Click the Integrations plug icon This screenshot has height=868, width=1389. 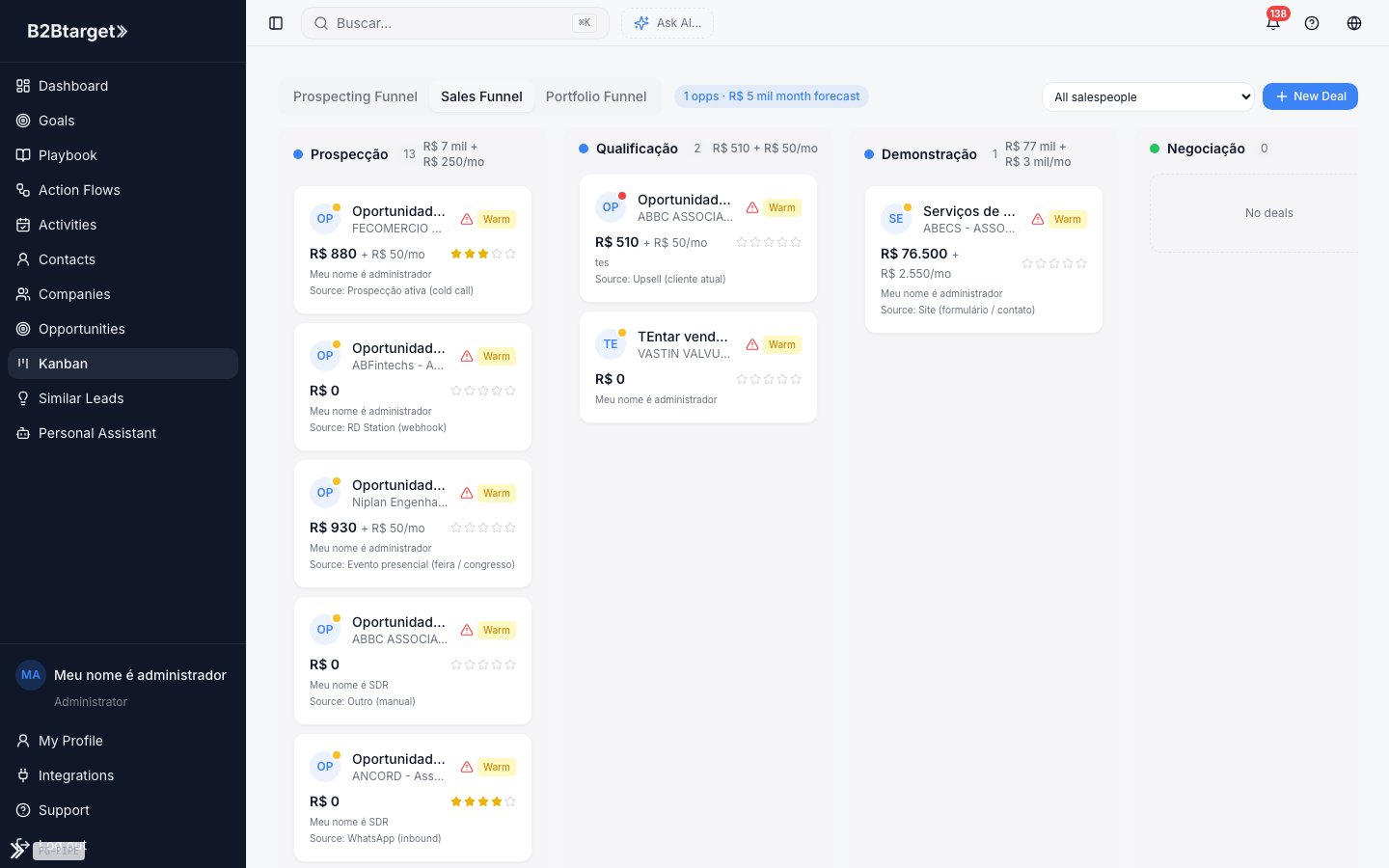pyautogui.click(x=23, y=775)
